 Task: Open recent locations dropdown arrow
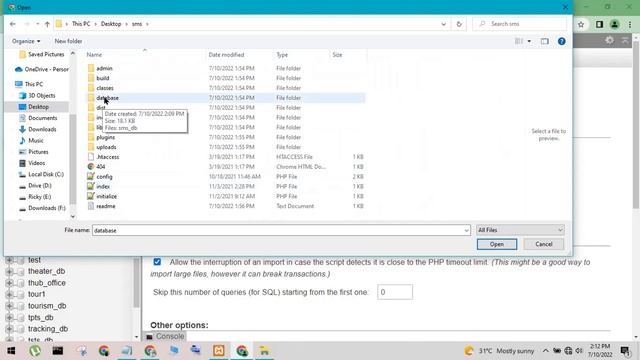point(37,24)
